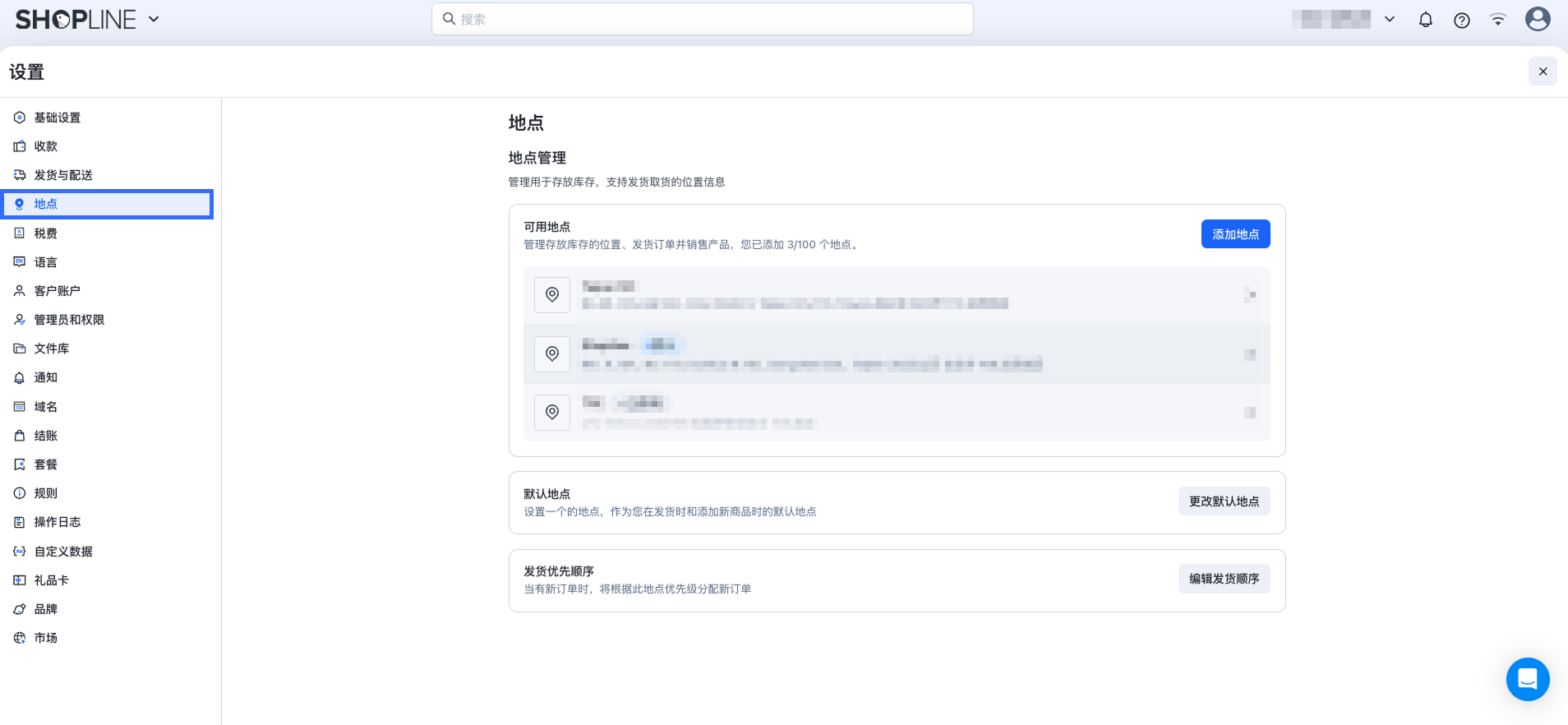Viewport: 1568px width, 725px height.
Task: Click the 客户账户 person icon
Action: pos(20,291)
